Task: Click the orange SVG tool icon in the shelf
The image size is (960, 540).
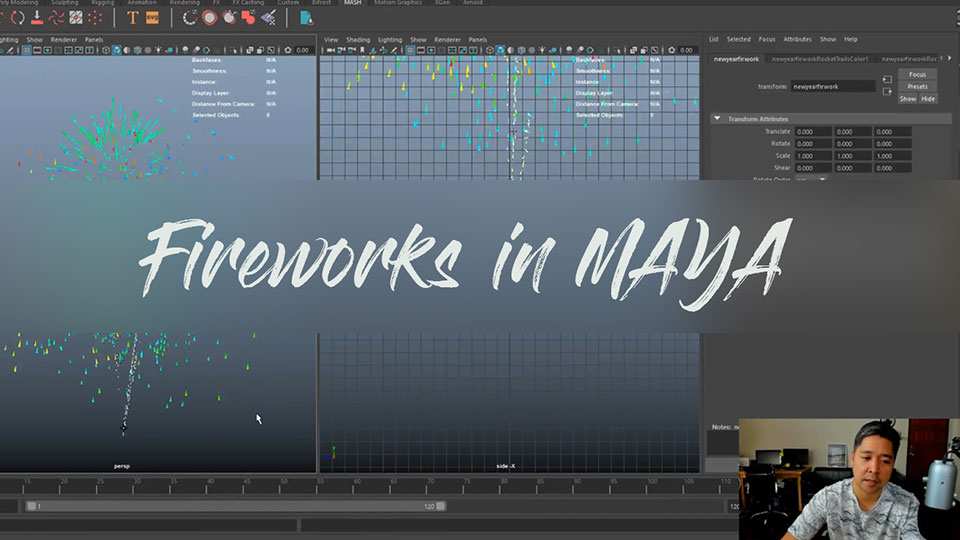Action: click(x=152, y=18)
